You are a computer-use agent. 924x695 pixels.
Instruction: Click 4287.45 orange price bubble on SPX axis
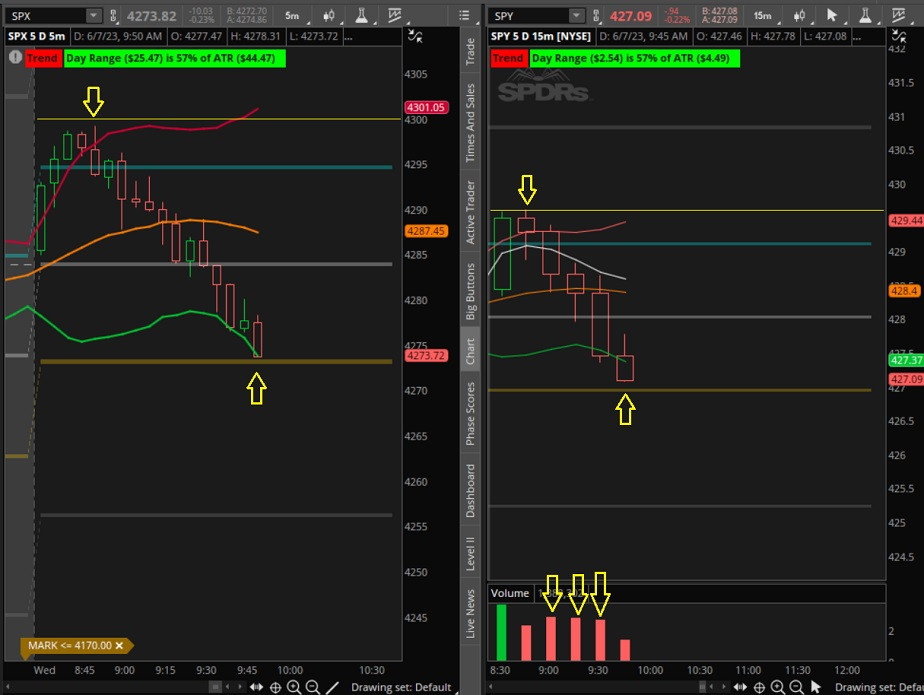(426, 231)
